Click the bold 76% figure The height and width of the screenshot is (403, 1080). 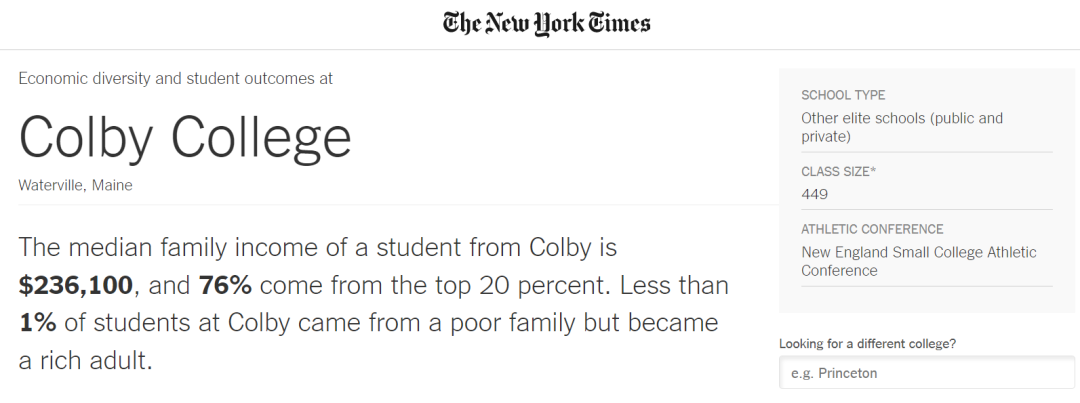point(224,286)
